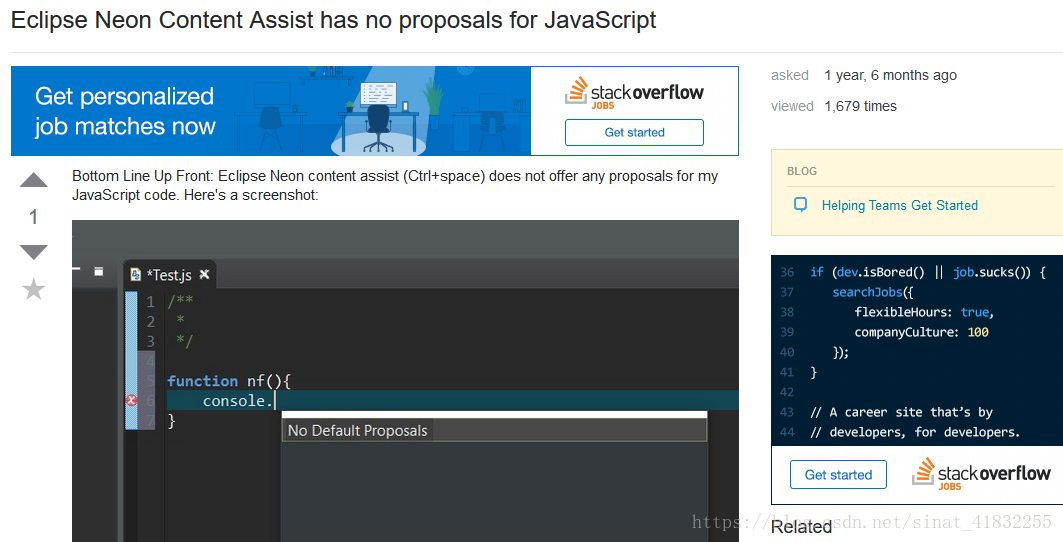This screenshot has width=1063, height=542.
Task: Upvote the question with the up arrow
Action: pyautogui.click(x=34, y=180)
